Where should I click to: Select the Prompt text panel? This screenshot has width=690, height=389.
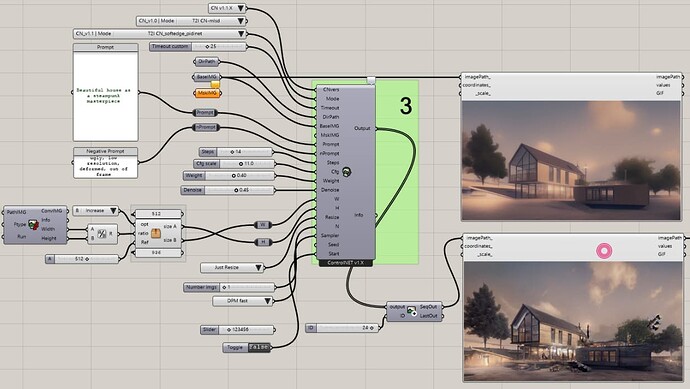click(x=106, y=92)
